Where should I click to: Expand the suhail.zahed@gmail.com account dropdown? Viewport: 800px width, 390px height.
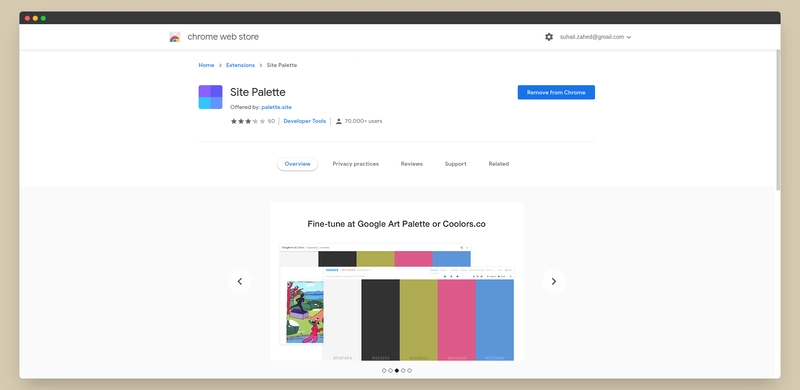click(595, 37)
